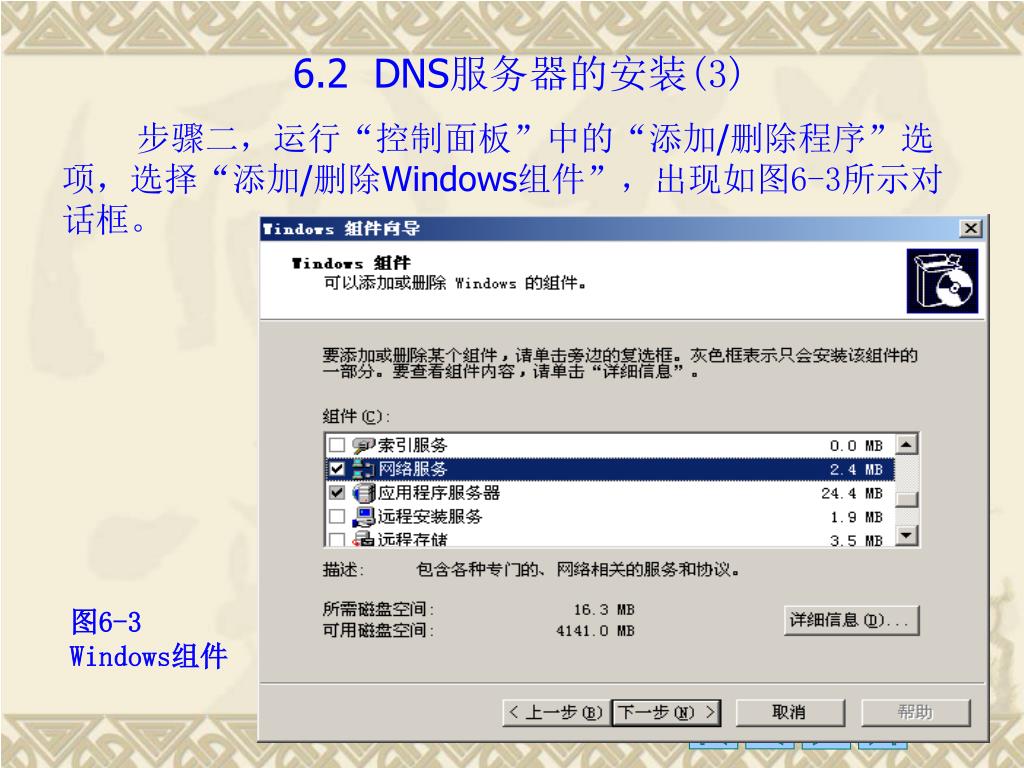Image resolution: width=1024 pixels, height=768 pixels.
Task: Click the 1.9 MB size value
Action: (856, 517)
